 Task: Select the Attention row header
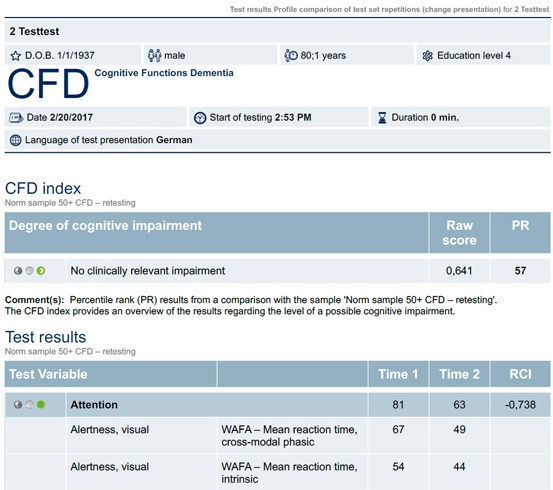(217, 405)
